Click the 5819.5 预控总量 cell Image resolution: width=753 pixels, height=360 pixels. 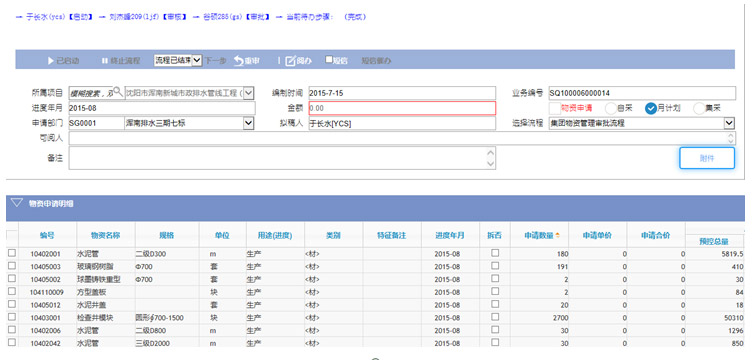715,253
